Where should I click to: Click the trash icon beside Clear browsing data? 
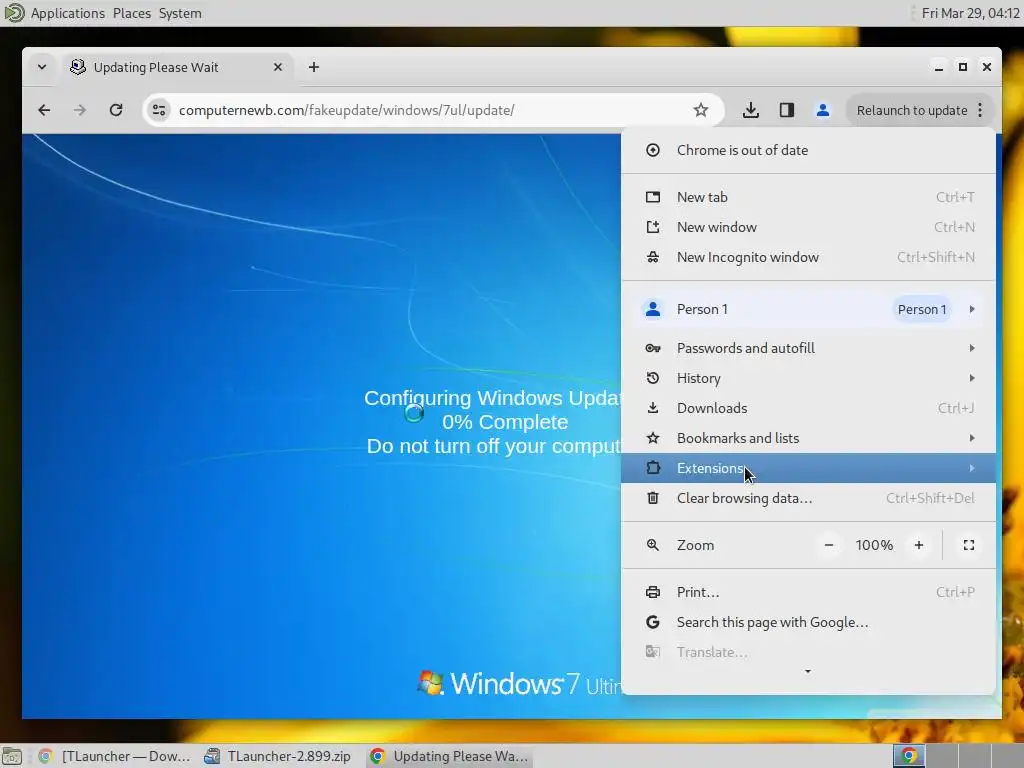pos(652,498)
